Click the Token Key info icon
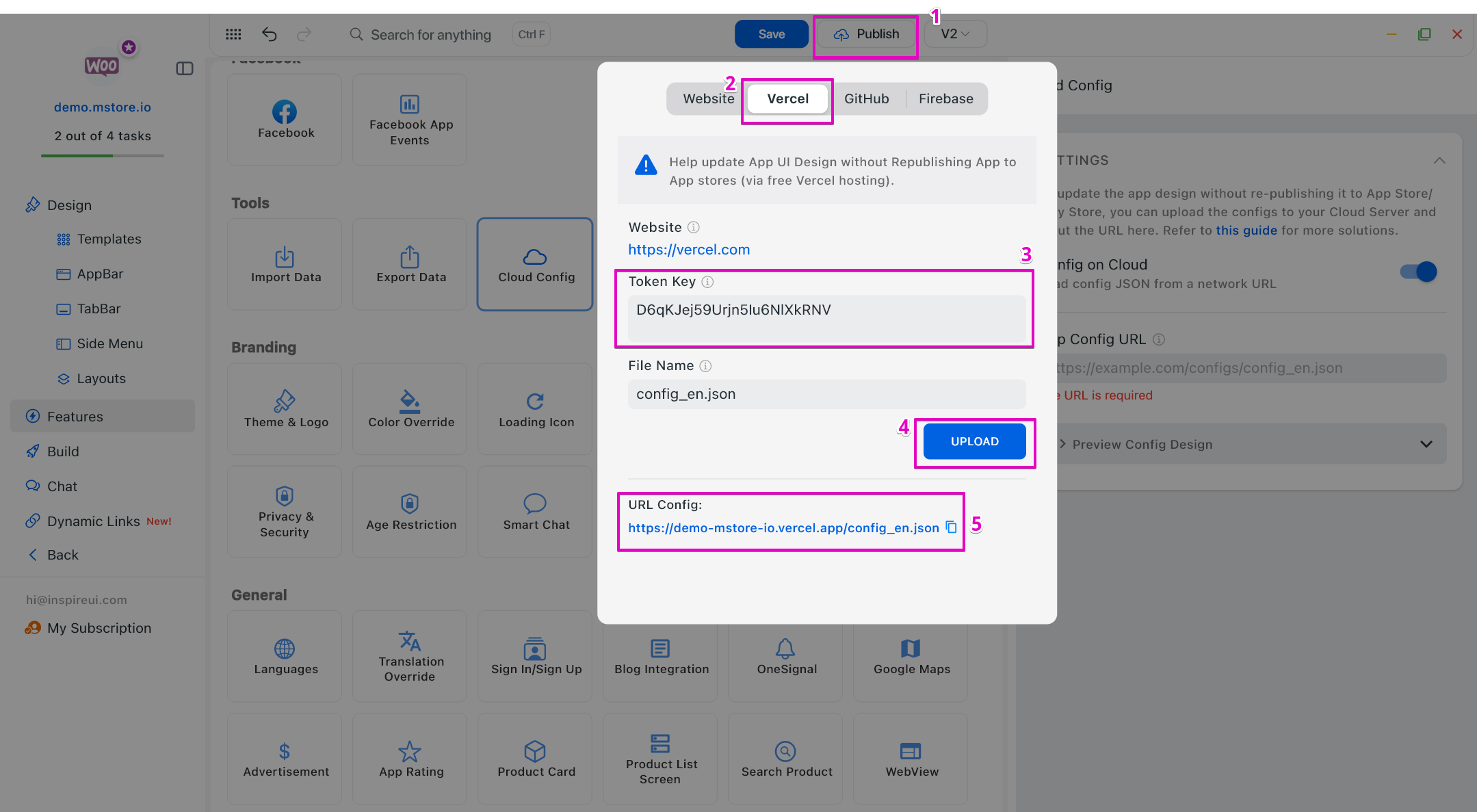The width and height of the screenshot is (1477, 812). pyautogui.click(x=707, y=282)
